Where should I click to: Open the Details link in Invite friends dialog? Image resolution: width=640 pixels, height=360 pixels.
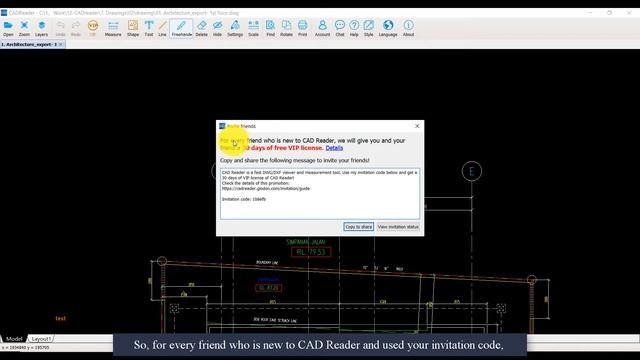pos(334,148)
